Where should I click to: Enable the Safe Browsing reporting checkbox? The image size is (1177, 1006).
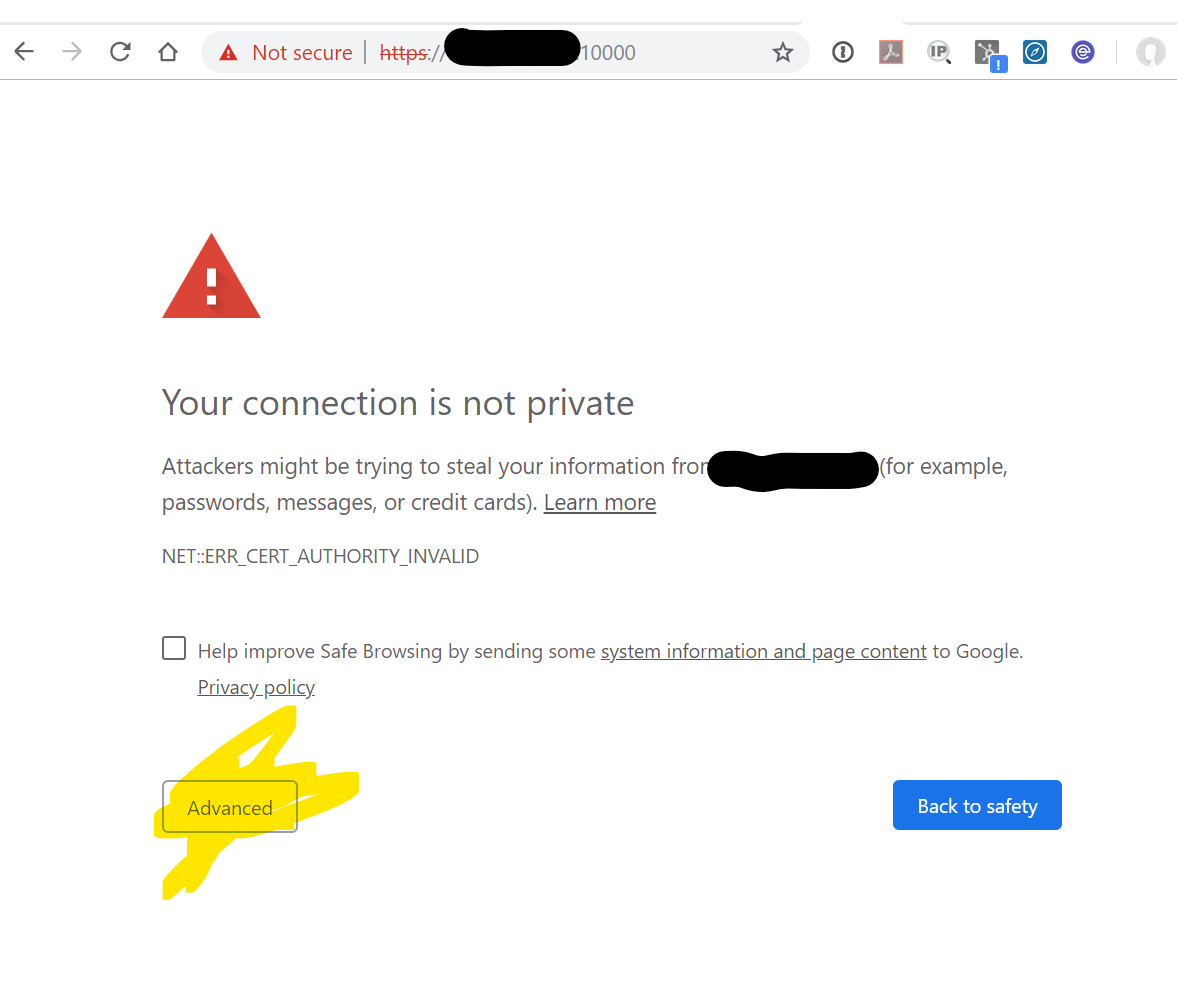(x=174, y=648)
